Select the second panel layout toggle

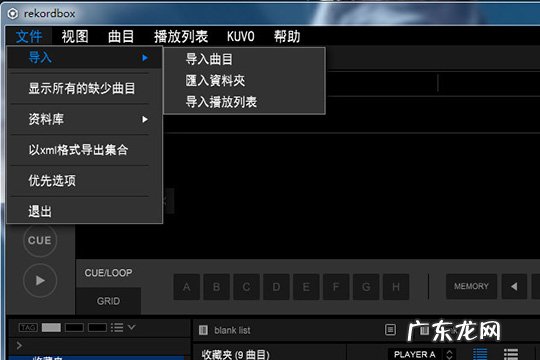coord(74,327)
